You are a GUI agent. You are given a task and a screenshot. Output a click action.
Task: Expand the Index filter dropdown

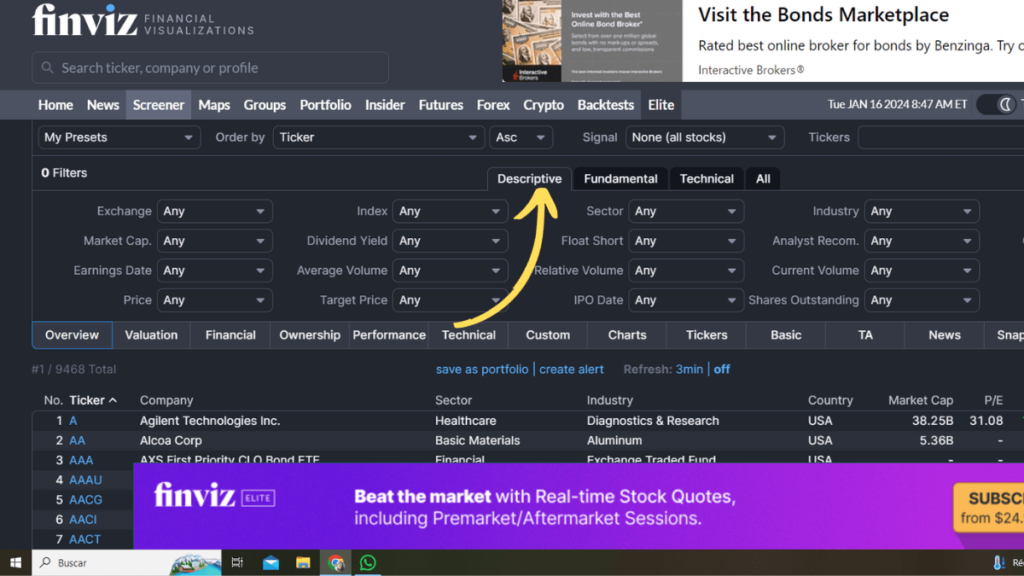[450, 212]
